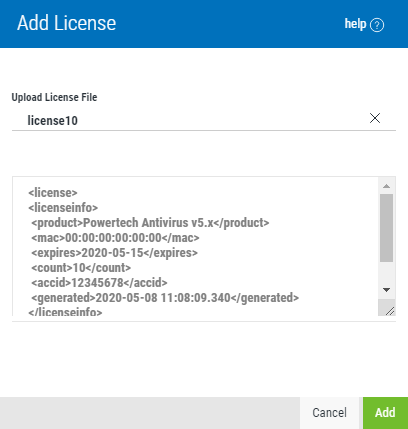Click the Add License dialog title
Viewport: 408px width, 429px height.
pos(67,23)
